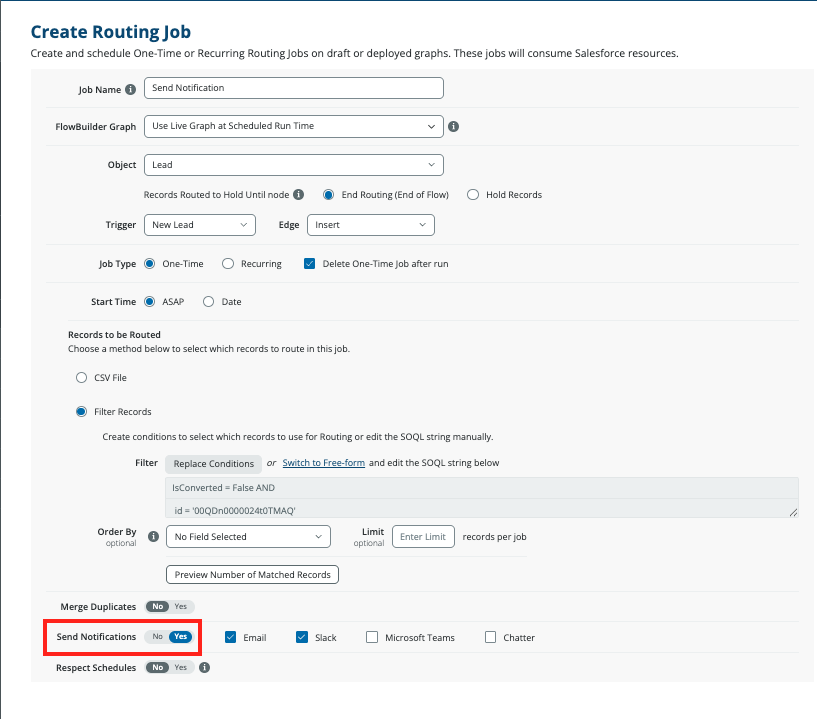Click the Enter Limit input field
Image resolution: width=817 pixels, height=726 pixels.
(x=423, y=537)
